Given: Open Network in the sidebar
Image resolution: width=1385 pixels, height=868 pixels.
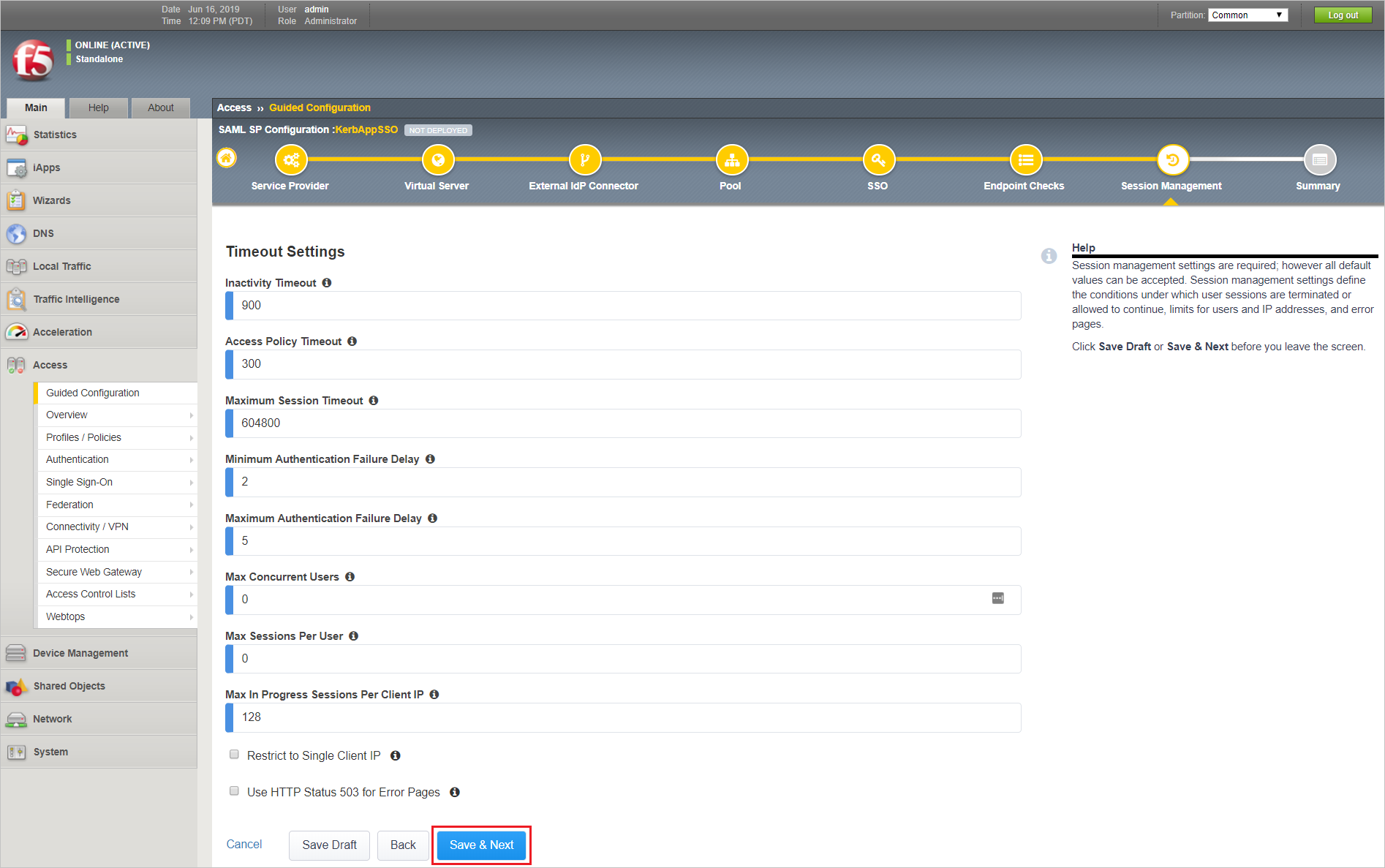Looking at the screenshot, I should tap(99, 719).
